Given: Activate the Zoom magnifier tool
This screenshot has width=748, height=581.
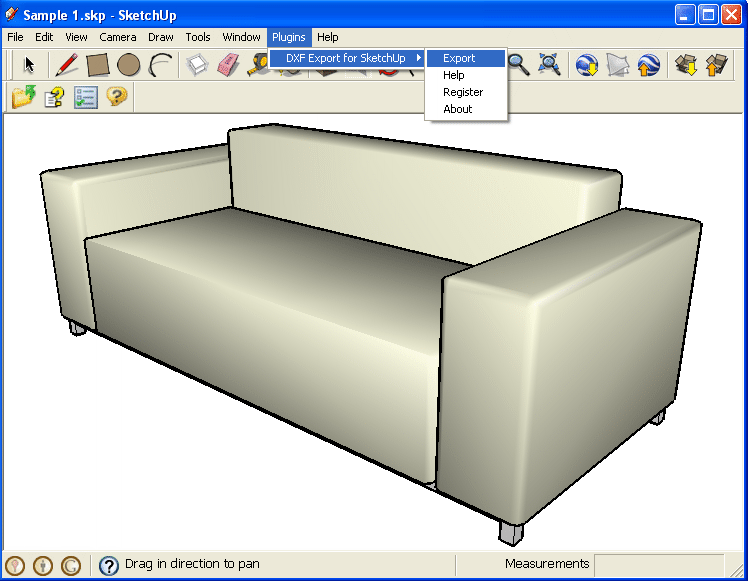Looking at the screenshot, I should [519, 65].
